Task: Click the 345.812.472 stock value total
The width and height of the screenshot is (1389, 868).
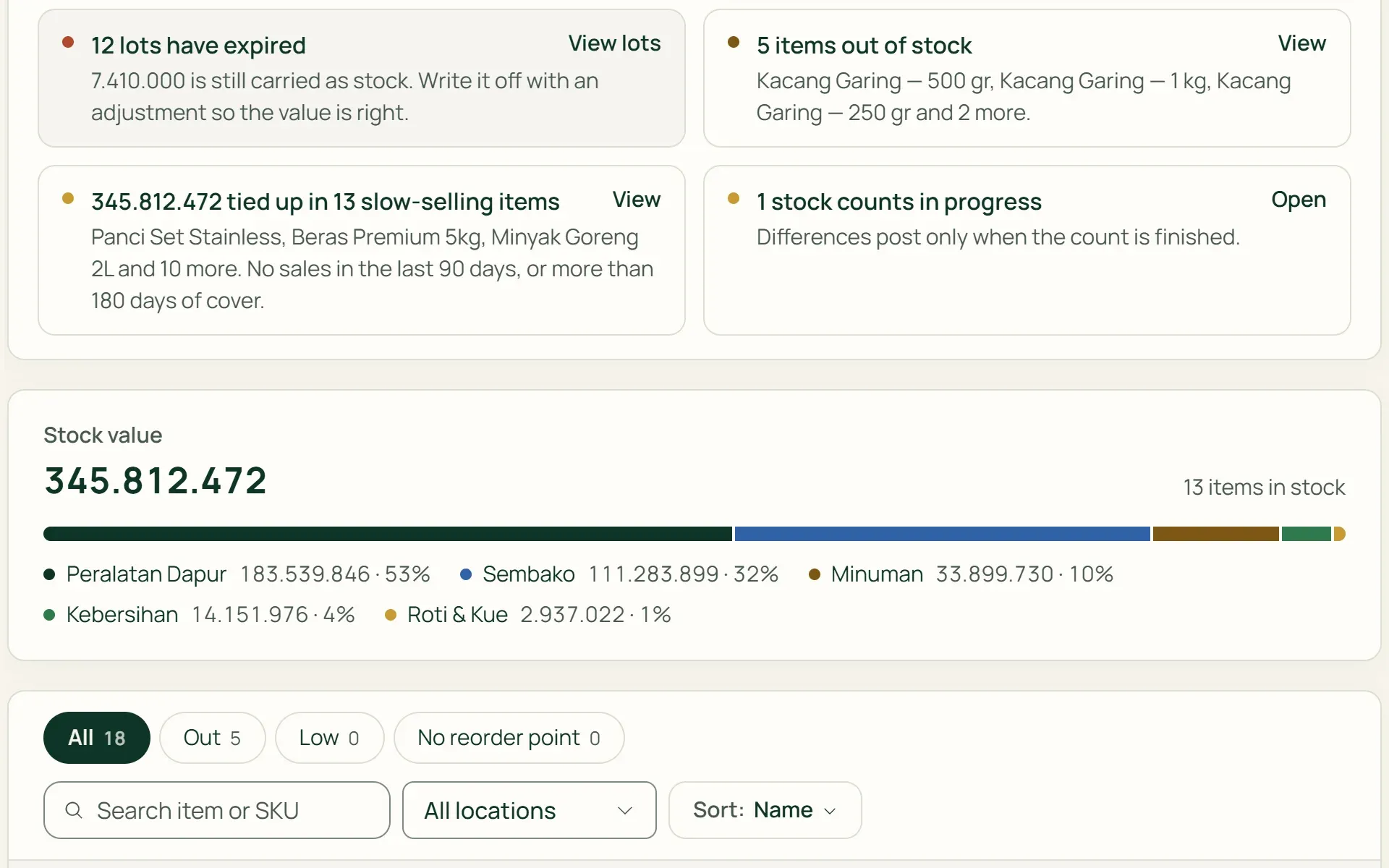Action: pos(156,481)
